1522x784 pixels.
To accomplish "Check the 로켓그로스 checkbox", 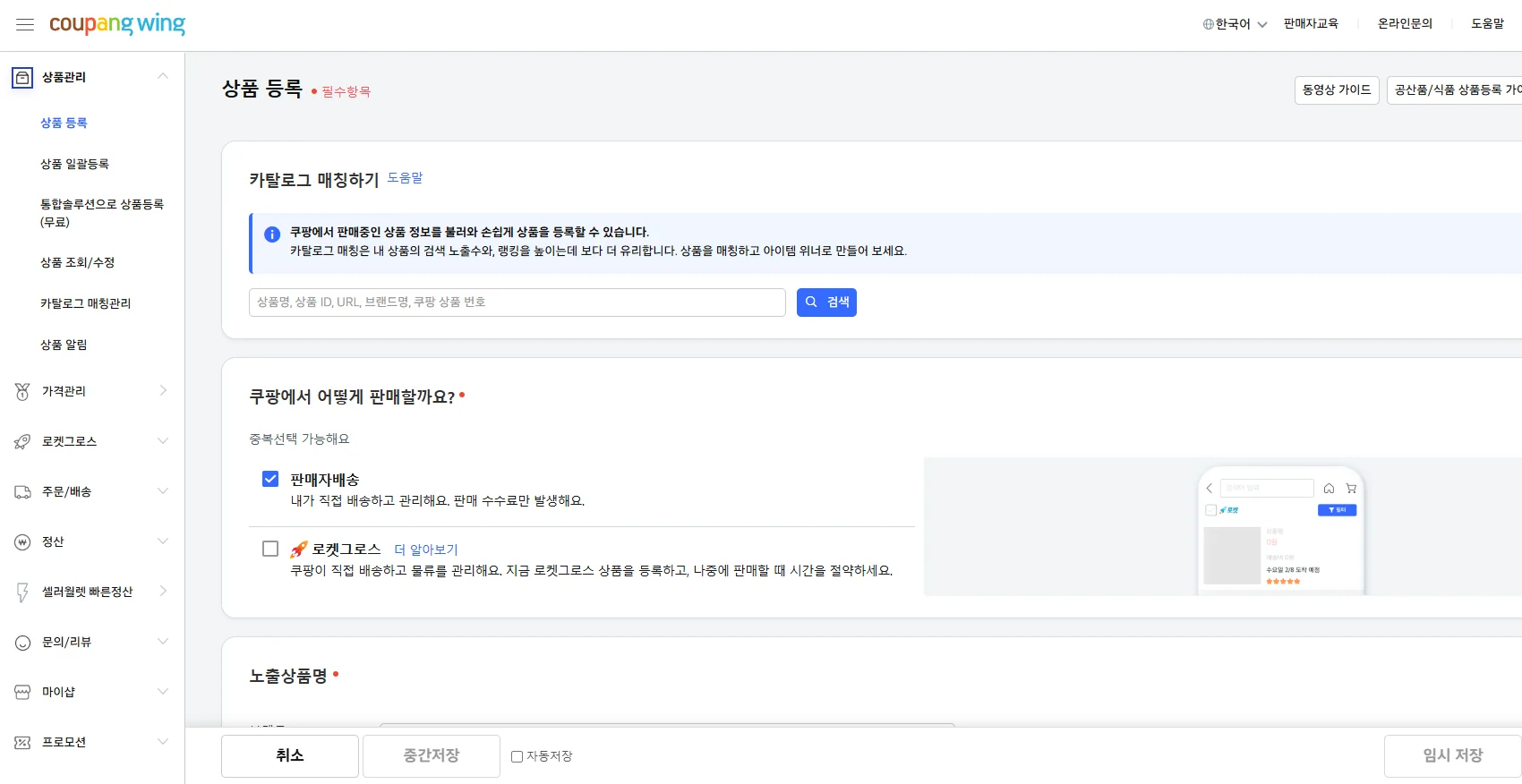I will coord(270,549).
